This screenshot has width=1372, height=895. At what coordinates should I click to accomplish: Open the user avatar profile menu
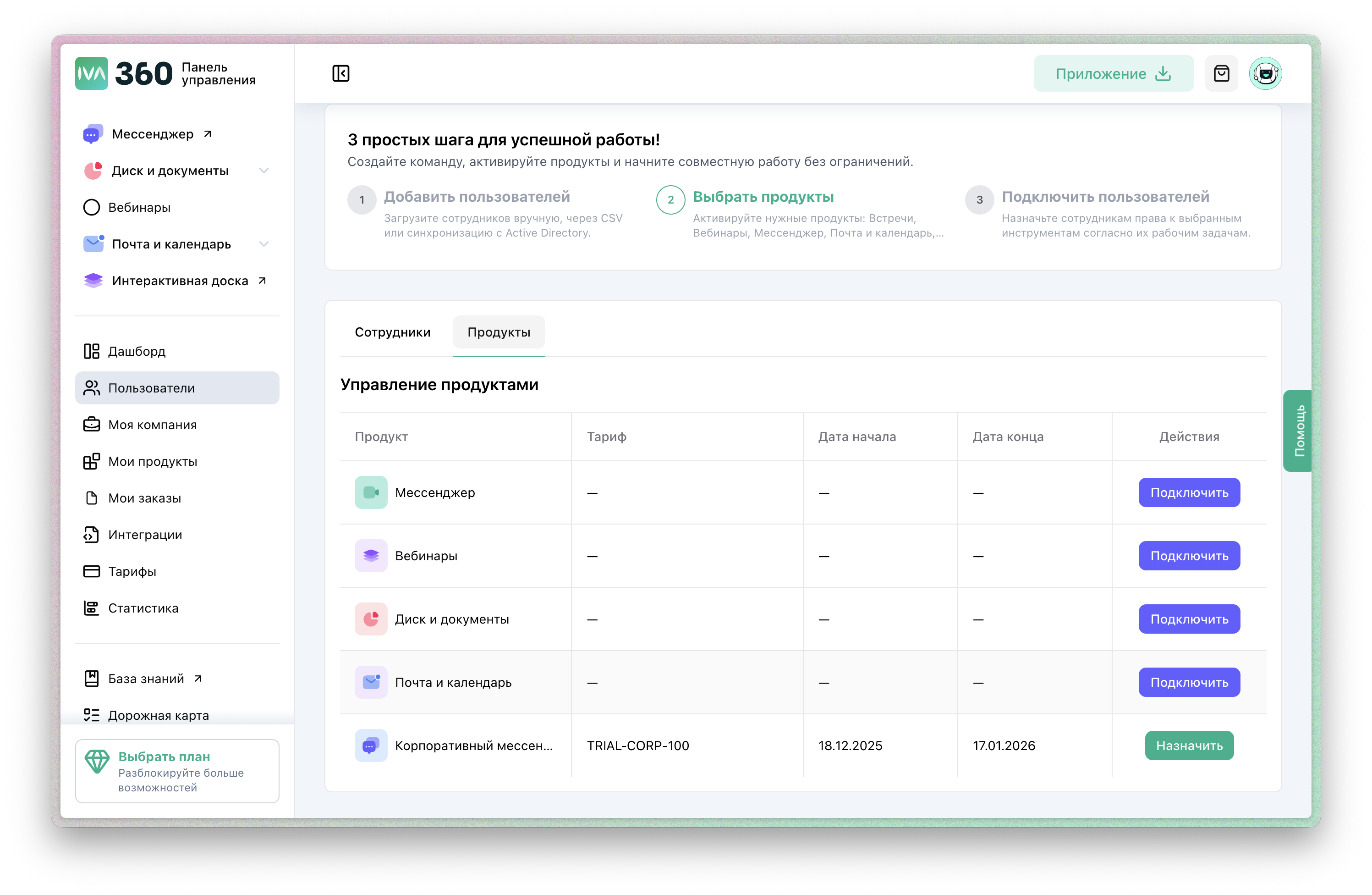(1265, 73)
